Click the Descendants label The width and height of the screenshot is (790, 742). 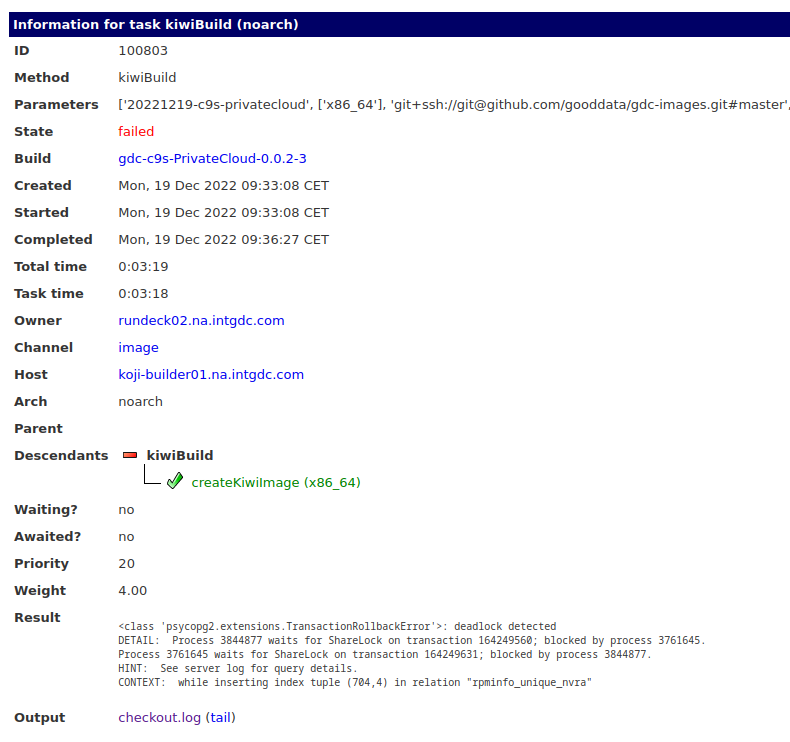point(61,455)
